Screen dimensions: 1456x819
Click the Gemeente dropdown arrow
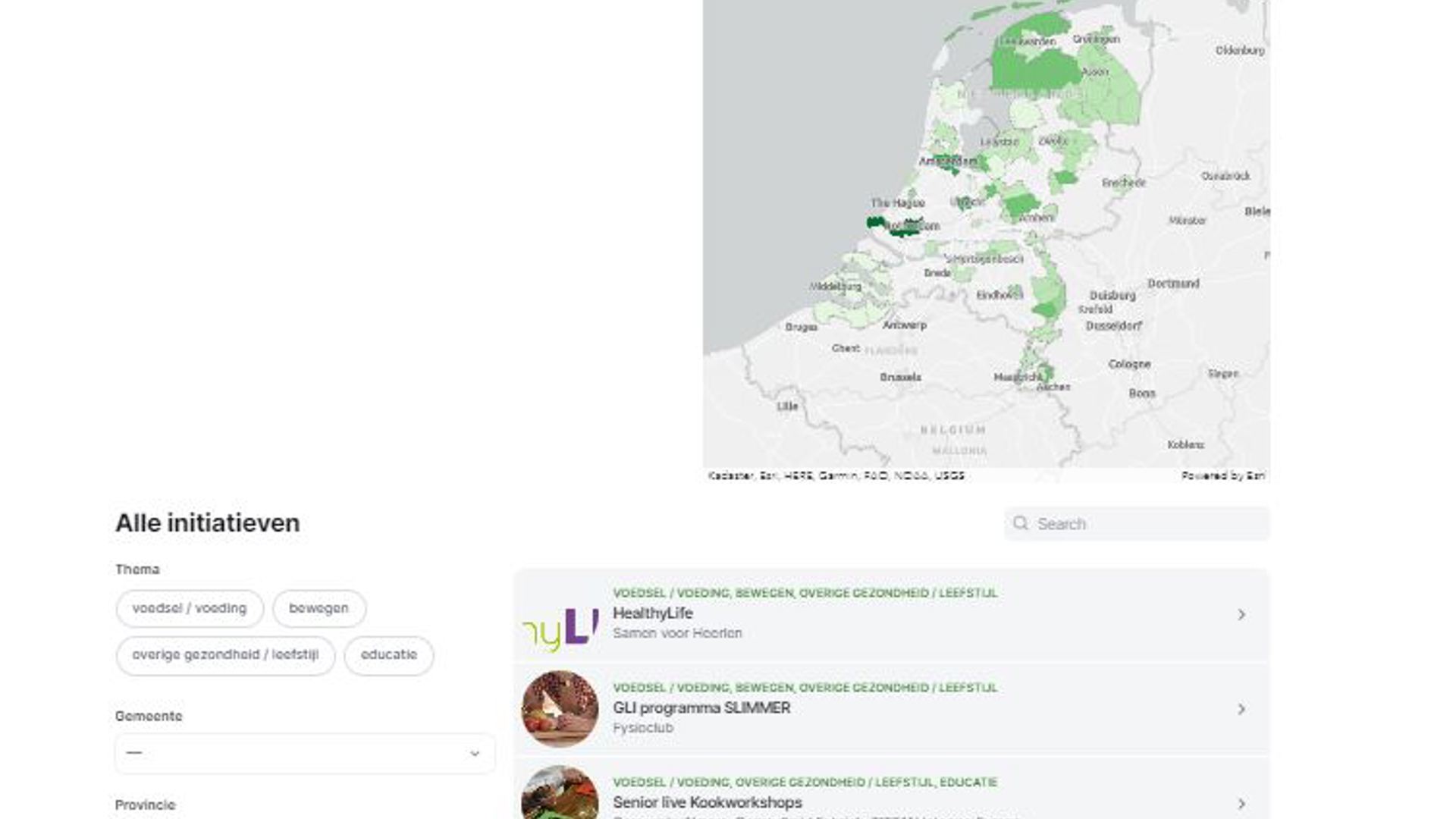475,754
